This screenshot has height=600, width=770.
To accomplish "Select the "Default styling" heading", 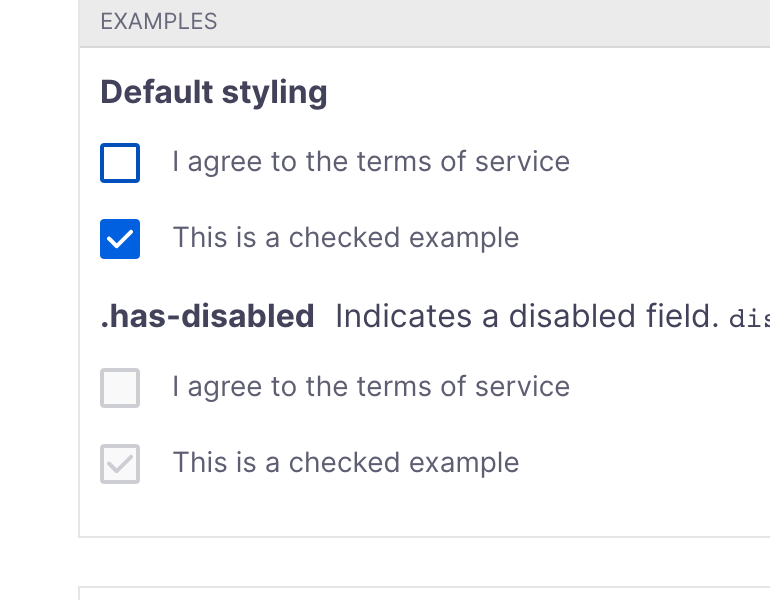I will [214, 93].
